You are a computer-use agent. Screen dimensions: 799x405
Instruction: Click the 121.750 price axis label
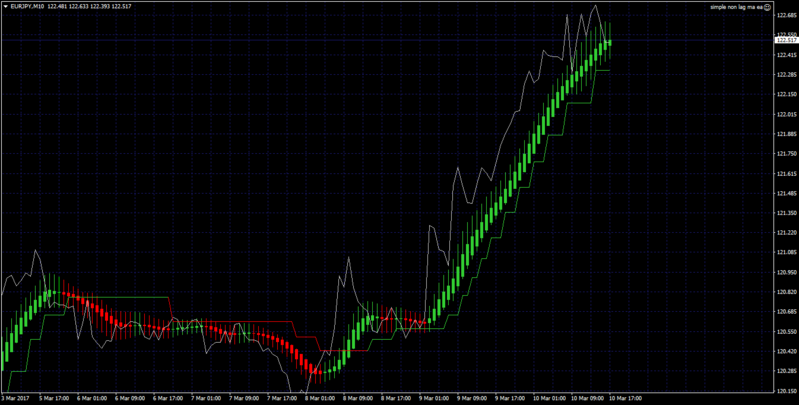coord(786,154)
